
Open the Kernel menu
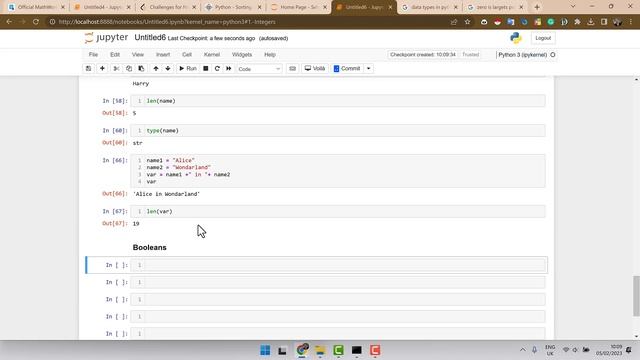point(212,55)
